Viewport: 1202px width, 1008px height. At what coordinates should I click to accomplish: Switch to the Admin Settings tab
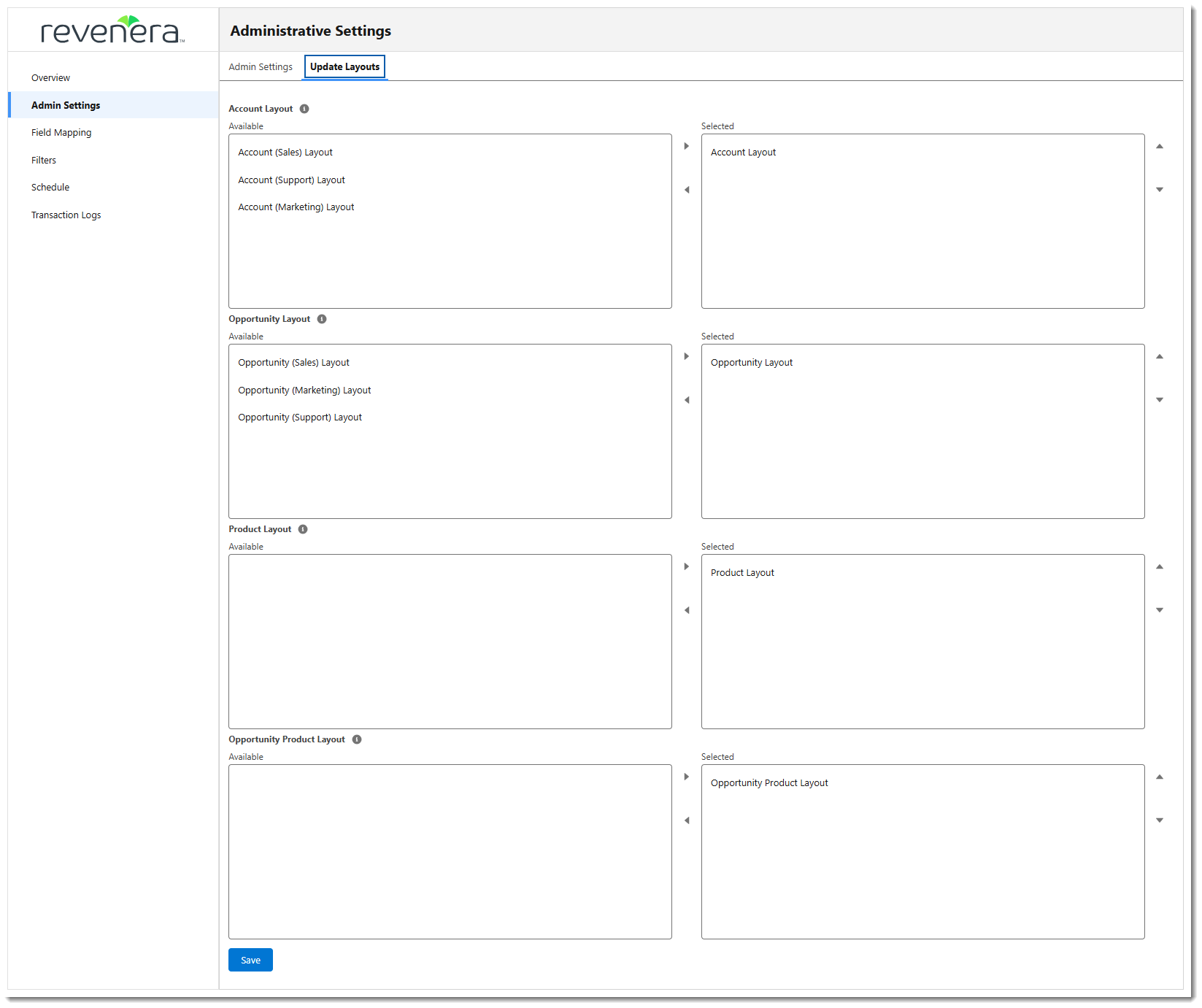coord(261,67)
